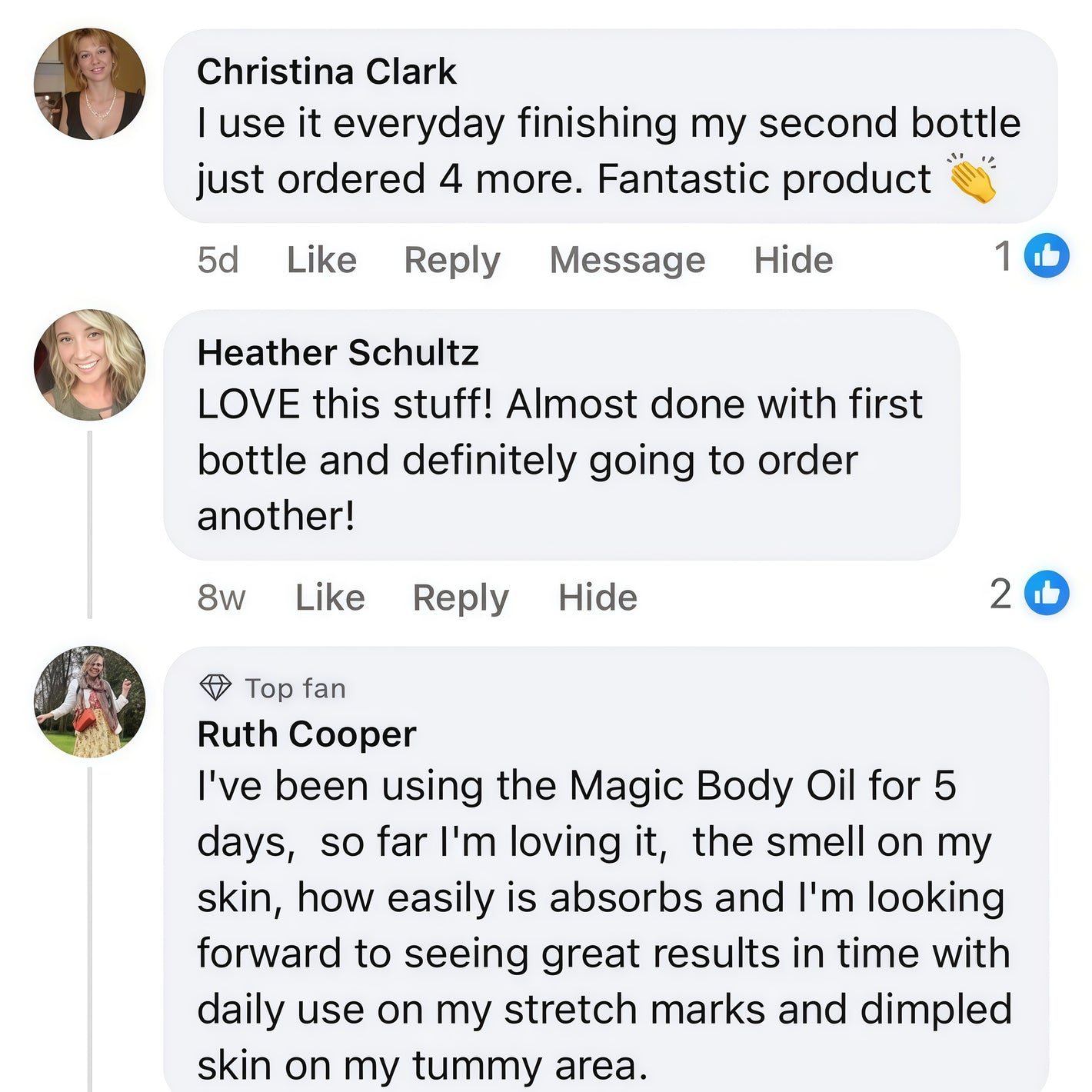This screenshot has width=1092, height=1092.
Task: Open Heather Schultz's profile picture
Action: pyautogui.click(x=90, y=365)
